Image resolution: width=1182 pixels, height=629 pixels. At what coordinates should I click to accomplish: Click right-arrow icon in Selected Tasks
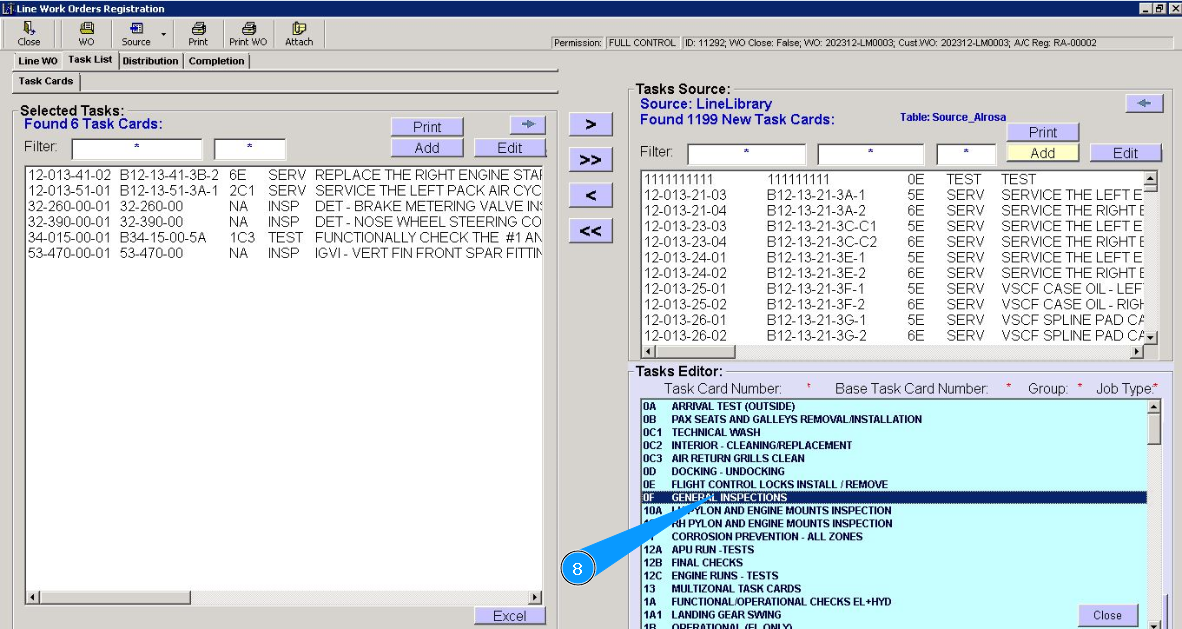(x=528, y=124)
